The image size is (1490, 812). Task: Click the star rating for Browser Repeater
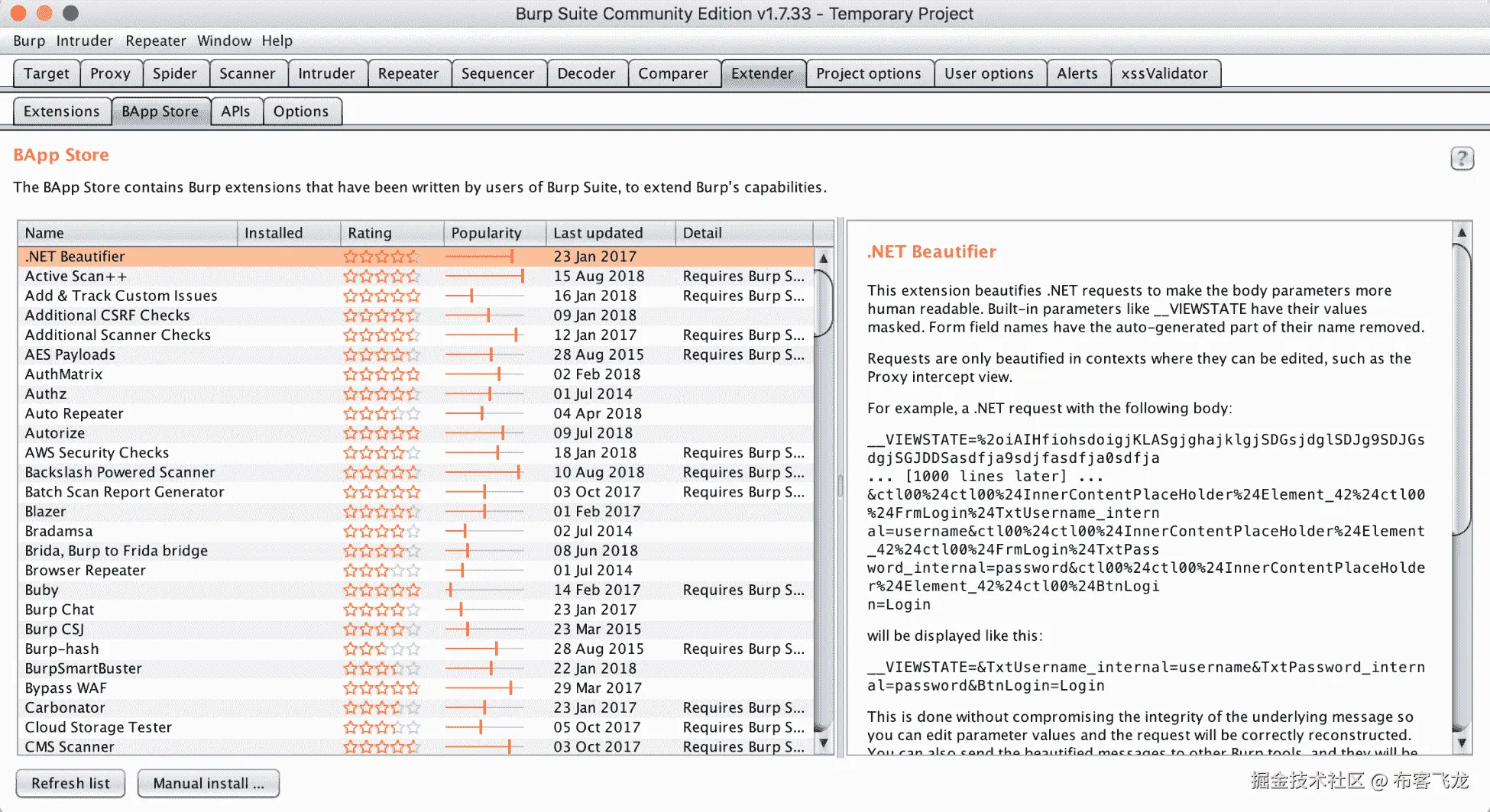click(x=381, y=571)
